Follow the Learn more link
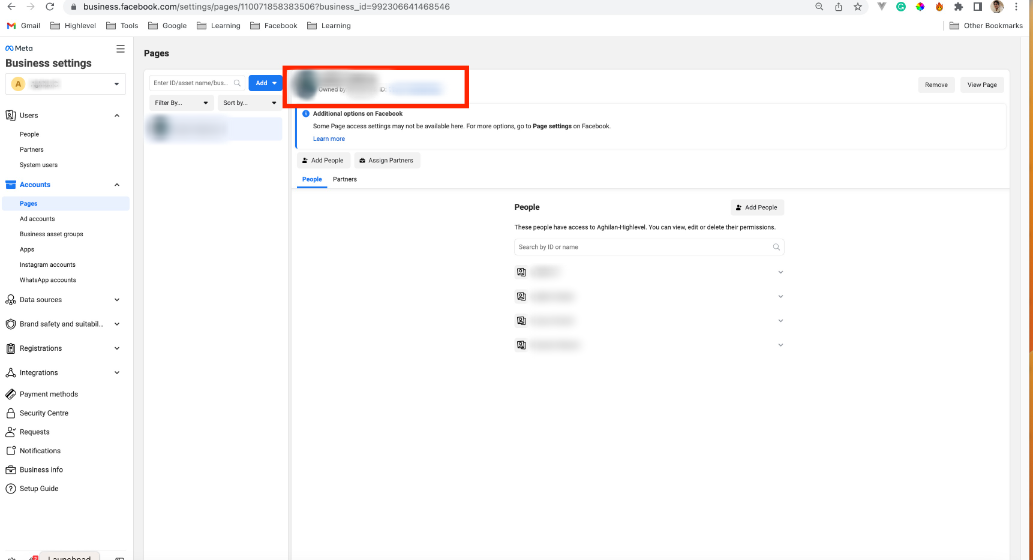The width and height of the screenshot is (1033, 560). click(x=329, y=139)
